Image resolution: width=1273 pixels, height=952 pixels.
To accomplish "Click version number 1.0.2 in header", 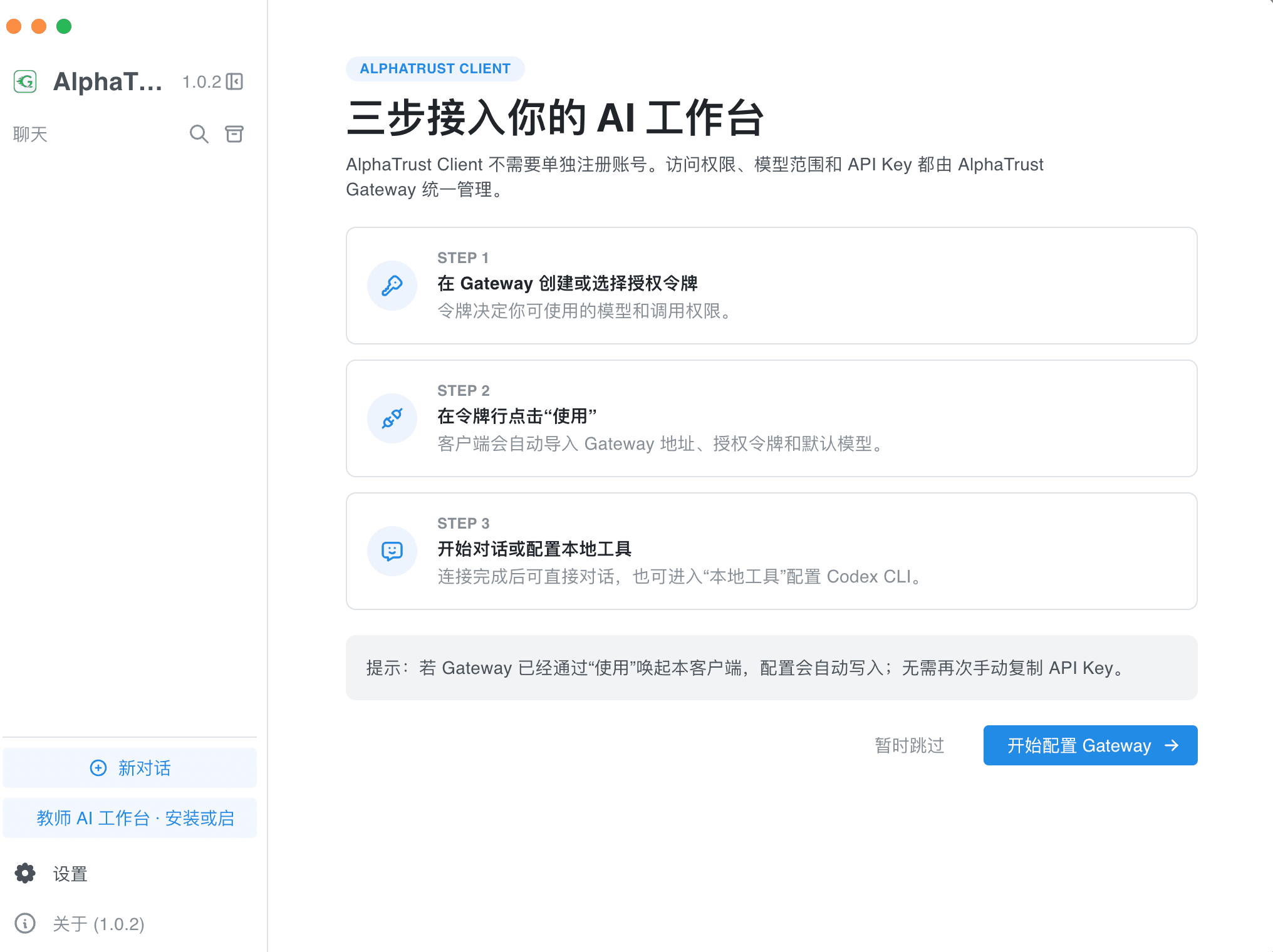I will point(202,82).
